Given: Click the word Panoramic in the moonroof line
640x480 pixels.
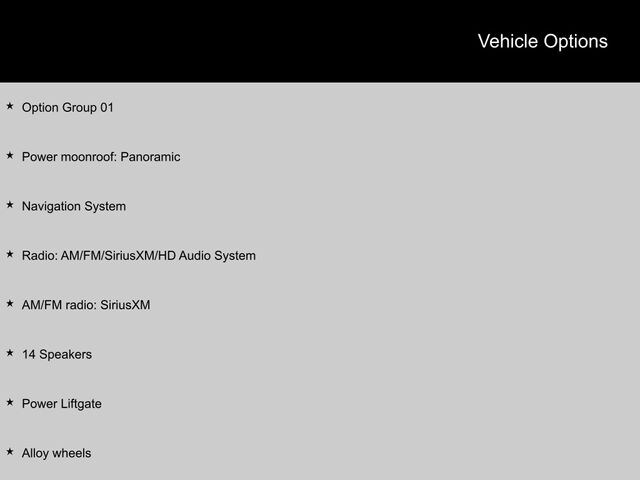Looking at the screenshot, I should point(150,157).
